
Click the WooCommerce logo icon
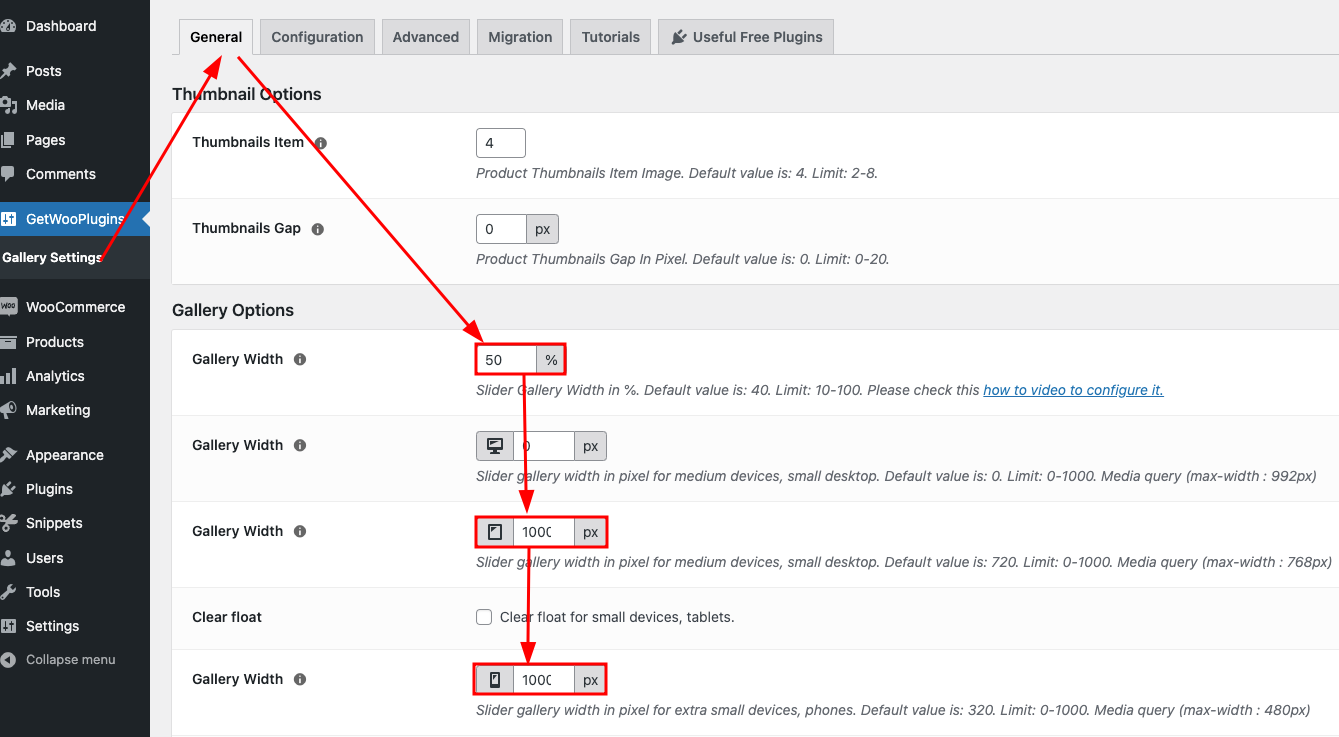click(8, 307)
